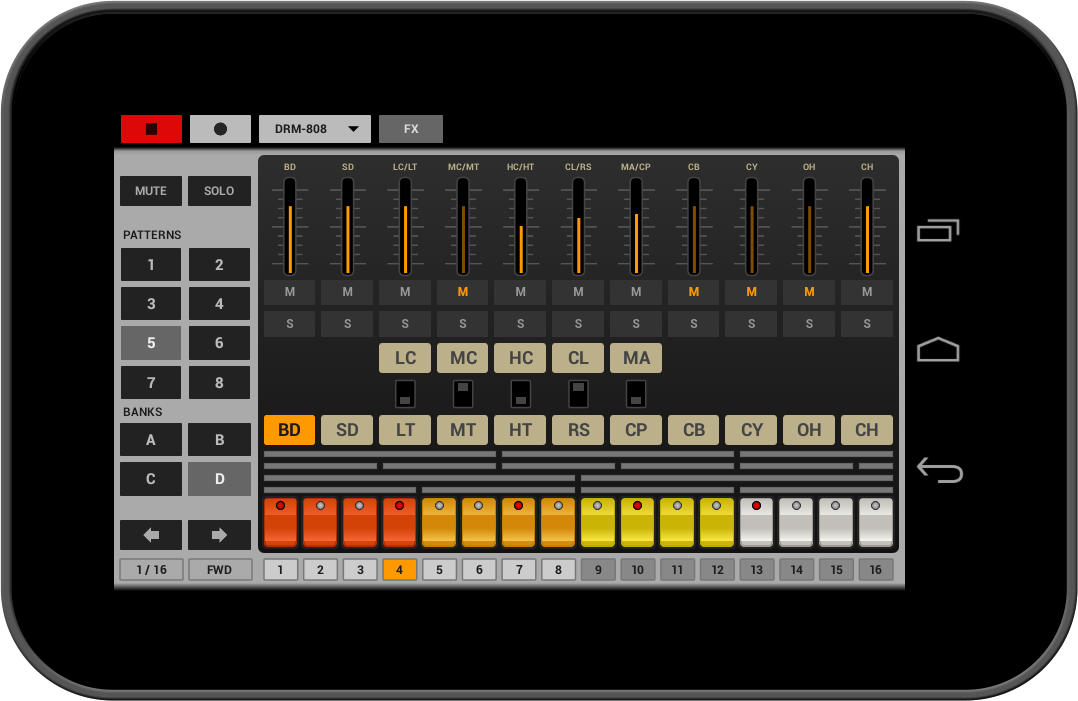Tap the Android back button
Image resolution: width=1078 pixels, height=701 pixels.
(x=940, y=470)
